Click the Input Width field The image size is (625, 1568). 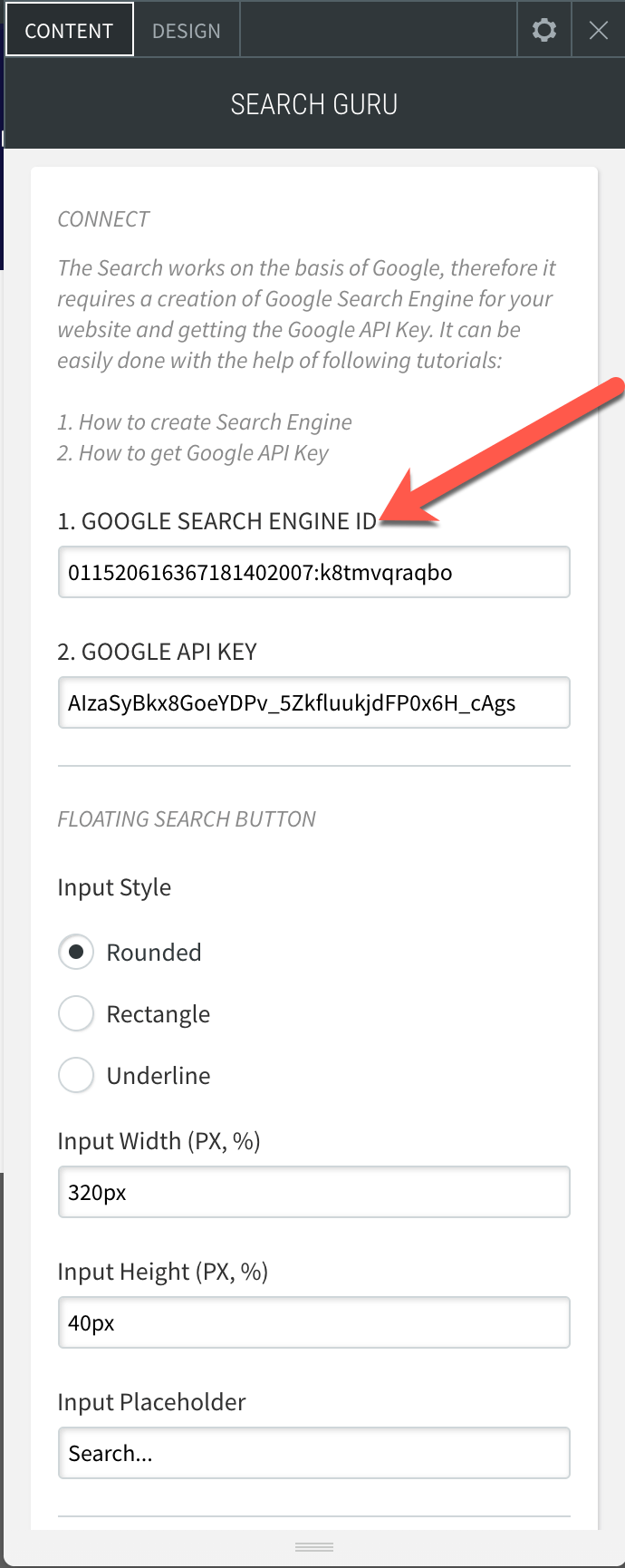pyautogui.click(x=313, y=1192)
